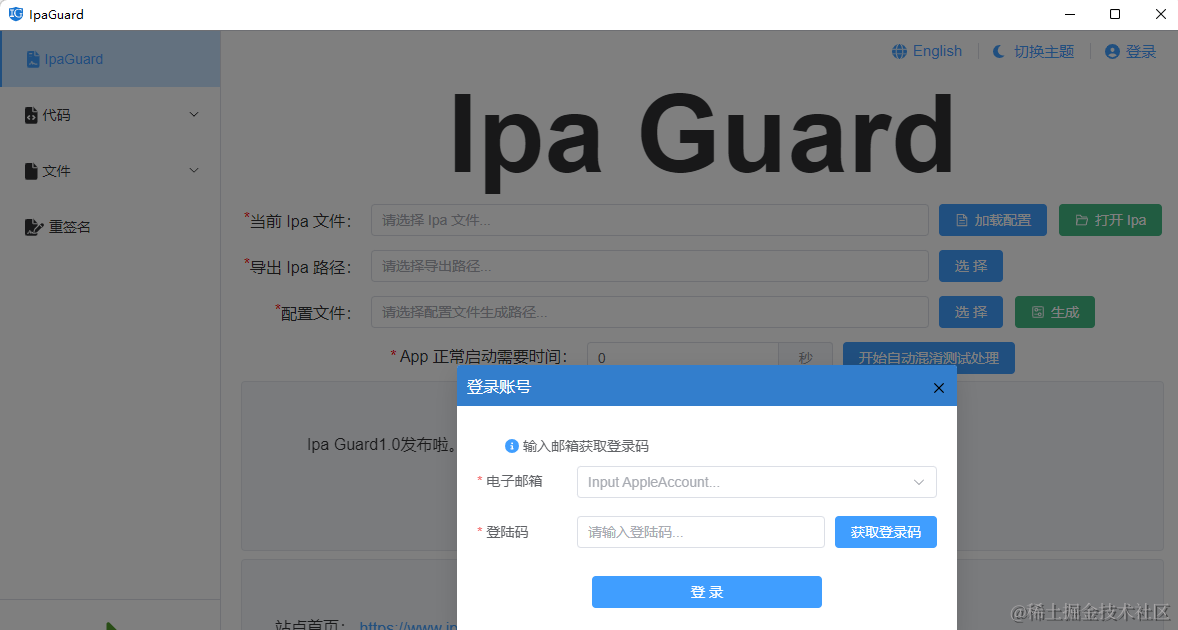Click the 打开 Ipa button
Screen dimensions: 1178x630
coord(1110,220)
